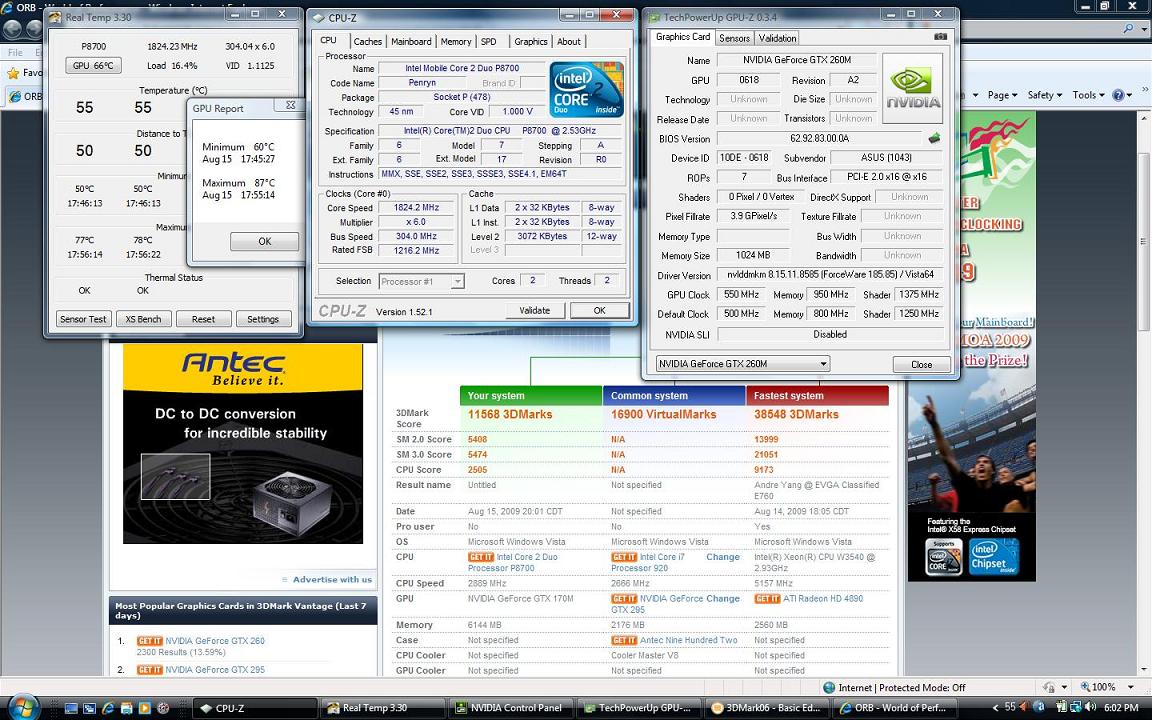Image resolution: width=1152 pixels, height=720 pixels.
Task: Expand the IE Safety menu
Action: click(1044, 95)
